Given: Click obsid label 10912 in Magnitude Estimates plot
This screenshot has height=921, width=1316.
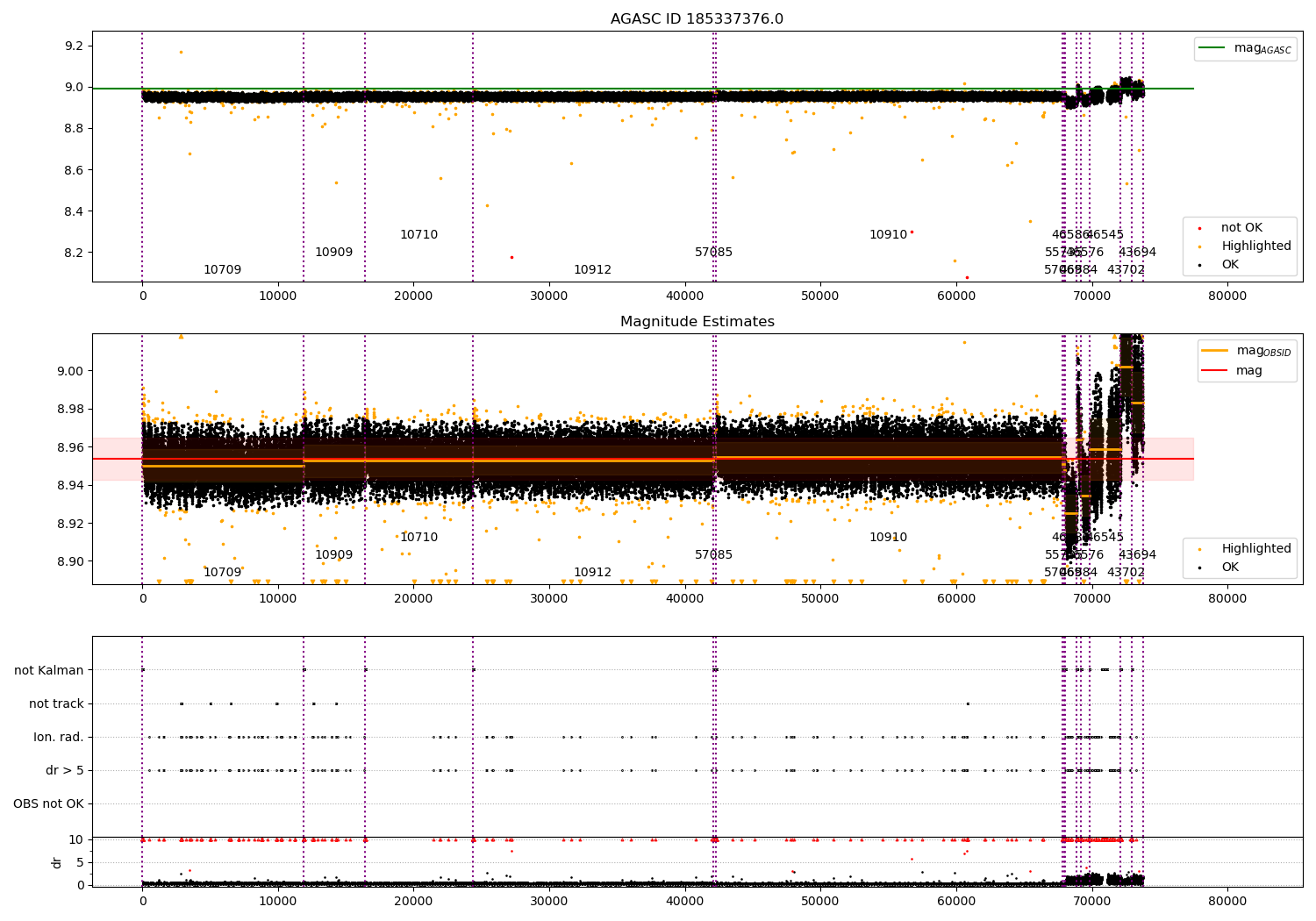Looking at the screenshot, I should (592, 573).
